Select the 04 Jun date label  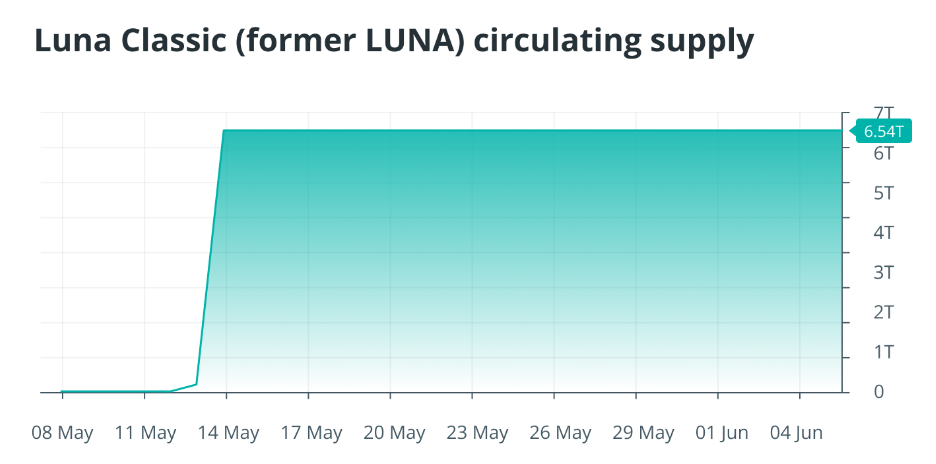(x=797, y=433)
